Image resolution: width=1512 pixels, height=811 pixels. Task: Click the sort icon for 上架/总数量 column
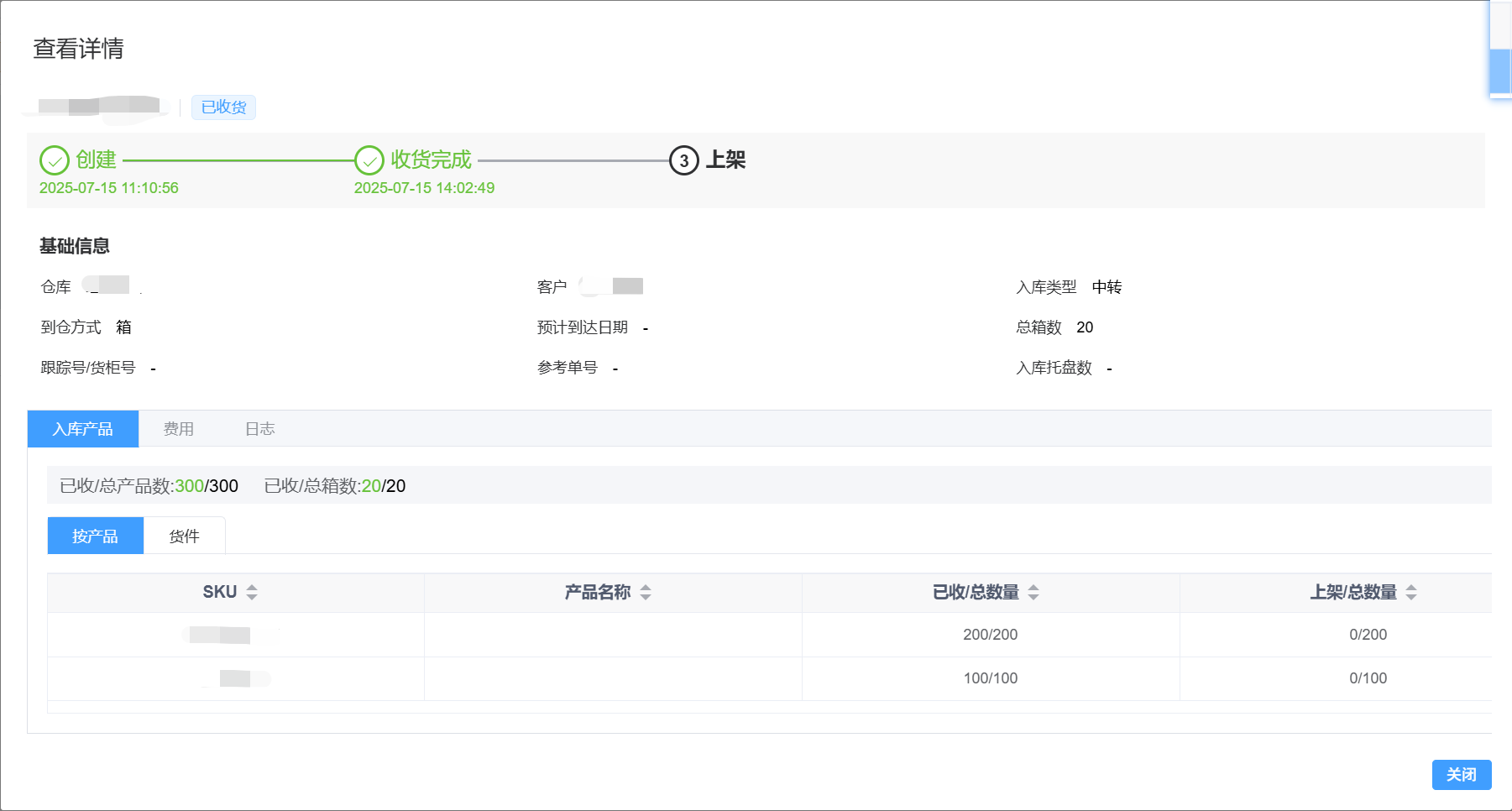(x=1411, y=593)
